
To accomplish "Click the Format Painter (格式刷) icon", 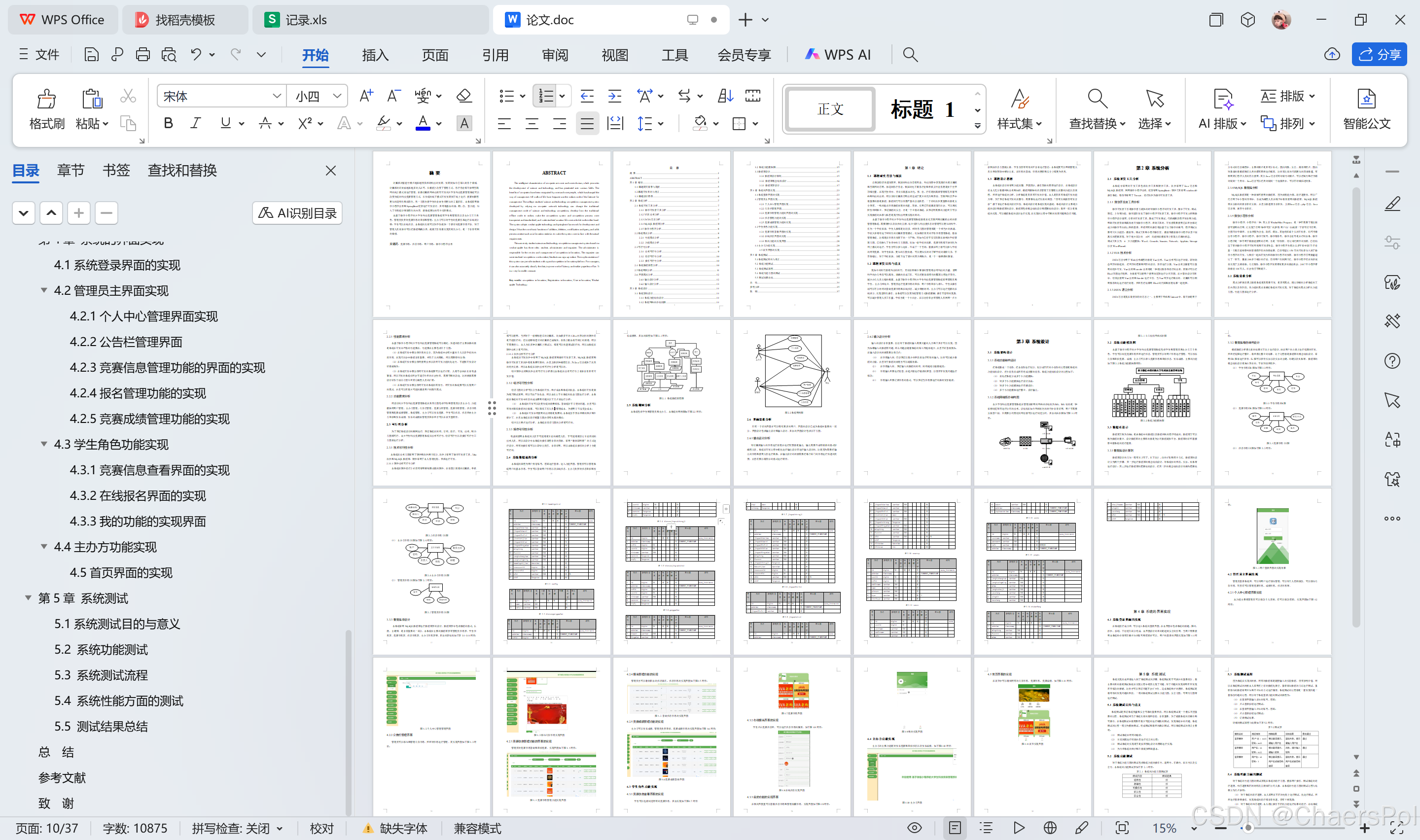I will point(46,99).
